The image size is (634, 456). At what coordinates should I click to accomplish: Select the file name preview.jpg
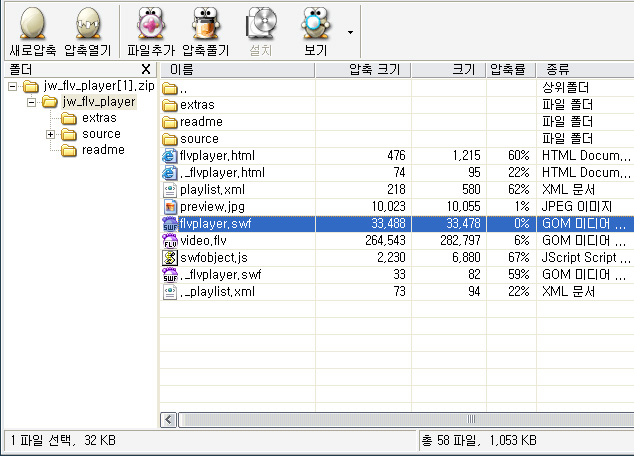point(213,207)
